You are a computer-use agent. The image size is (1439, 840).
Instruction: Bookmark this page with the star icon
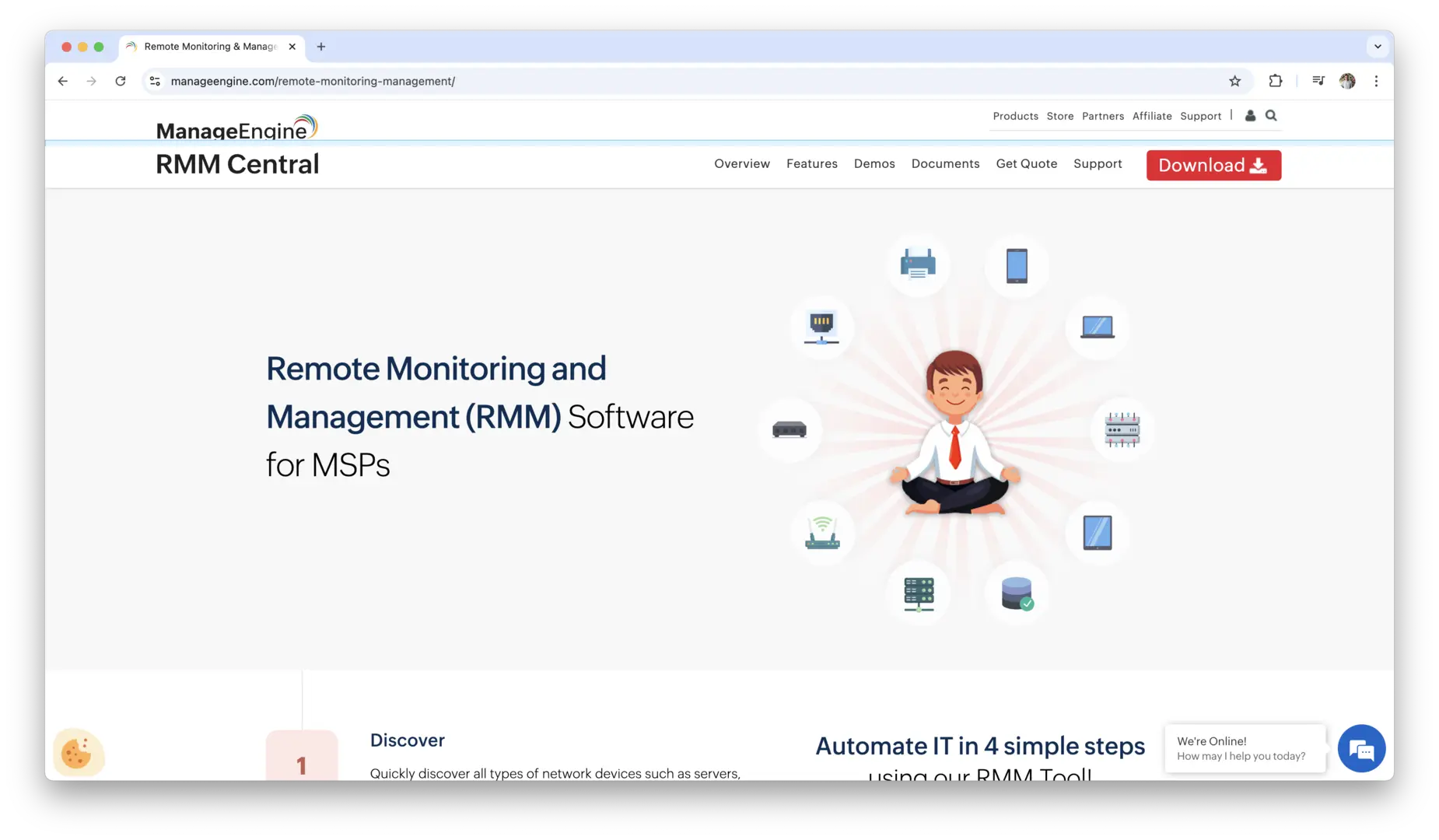1234,81
